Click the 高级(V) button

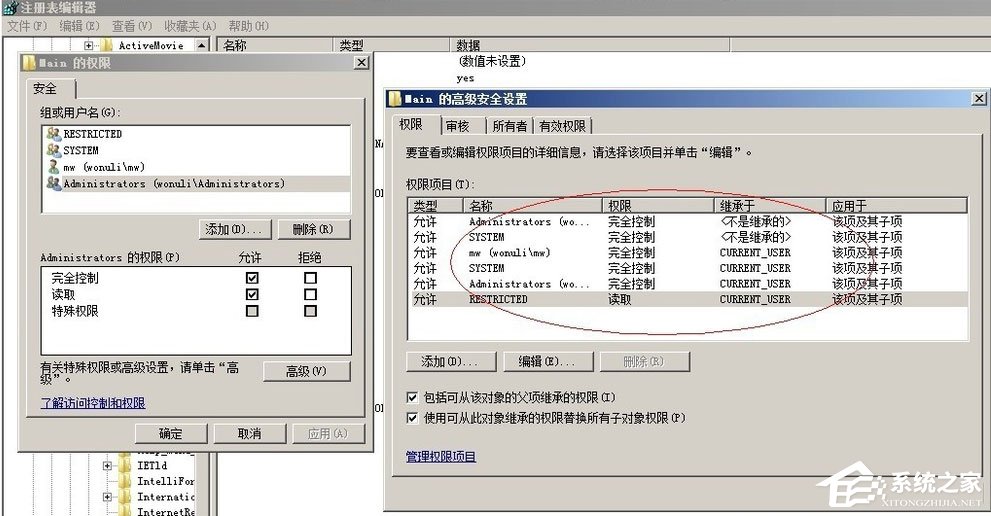click(x=306, y=371)
